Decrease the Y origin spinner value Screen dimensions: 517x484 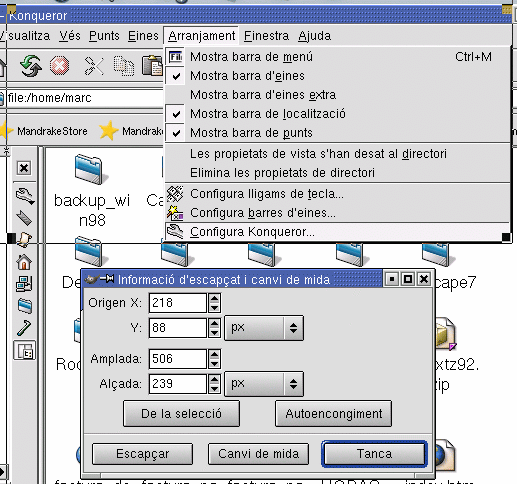tap(214, 333)
